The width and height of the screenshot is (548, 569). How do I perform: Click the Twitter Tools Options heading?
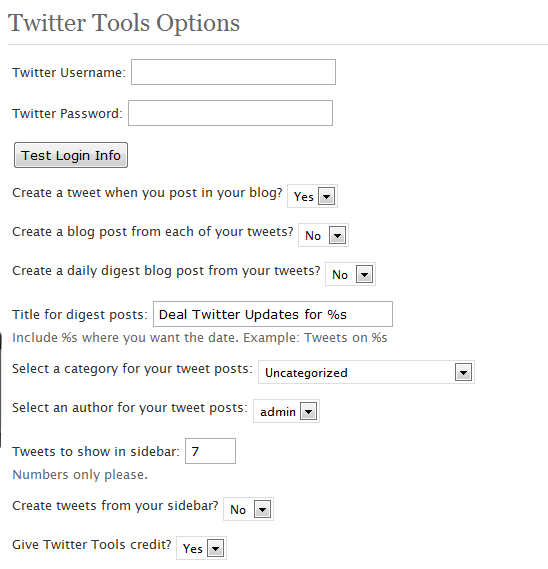point(124,23)
